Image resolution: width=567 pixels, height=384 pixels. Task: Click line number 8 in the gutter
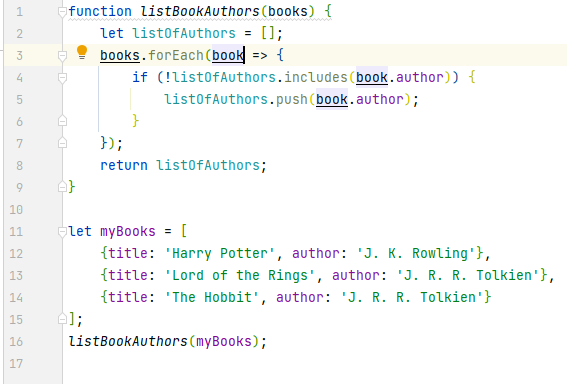point(20,166)
